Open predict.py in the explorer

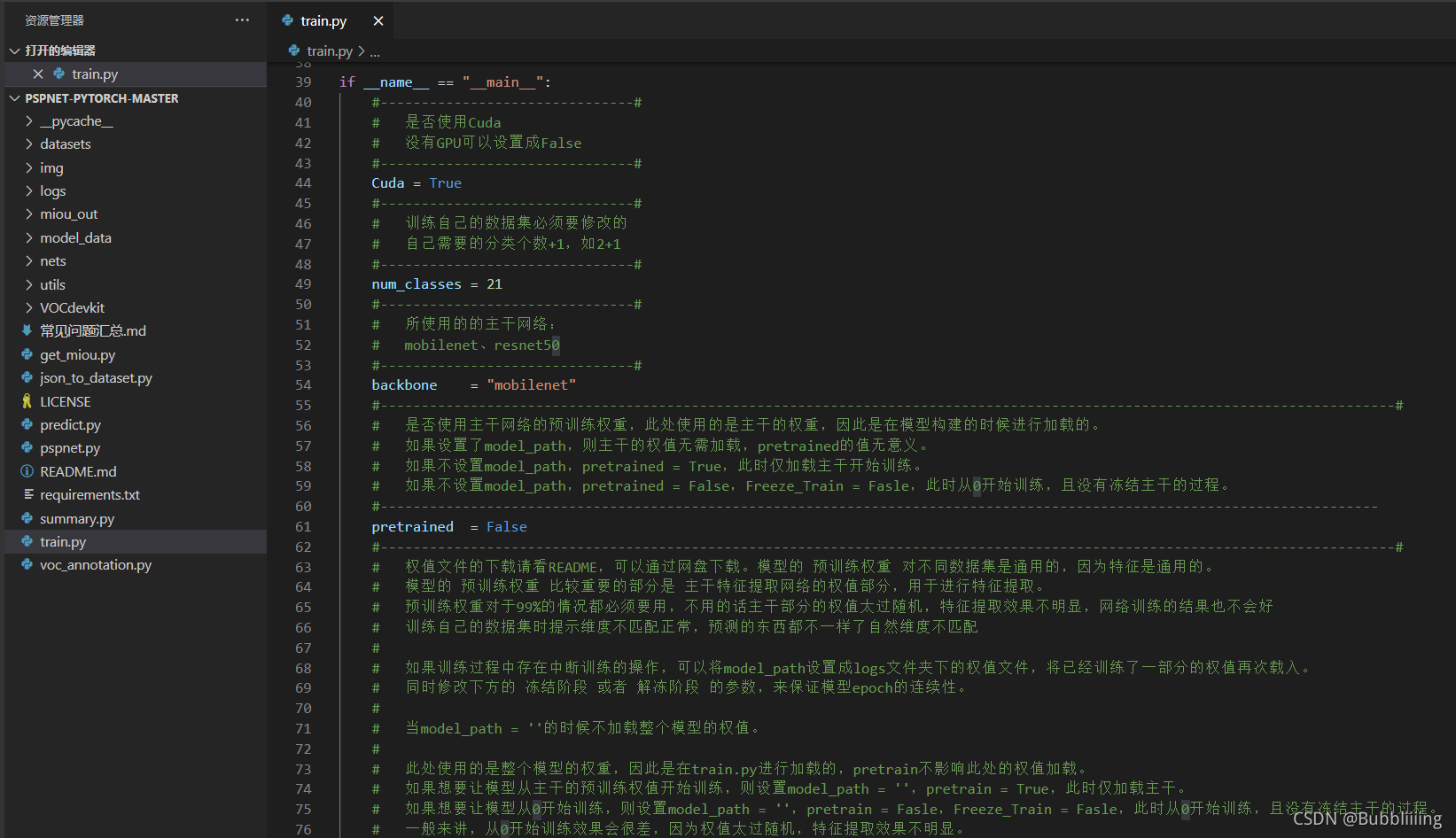point(70,425)
